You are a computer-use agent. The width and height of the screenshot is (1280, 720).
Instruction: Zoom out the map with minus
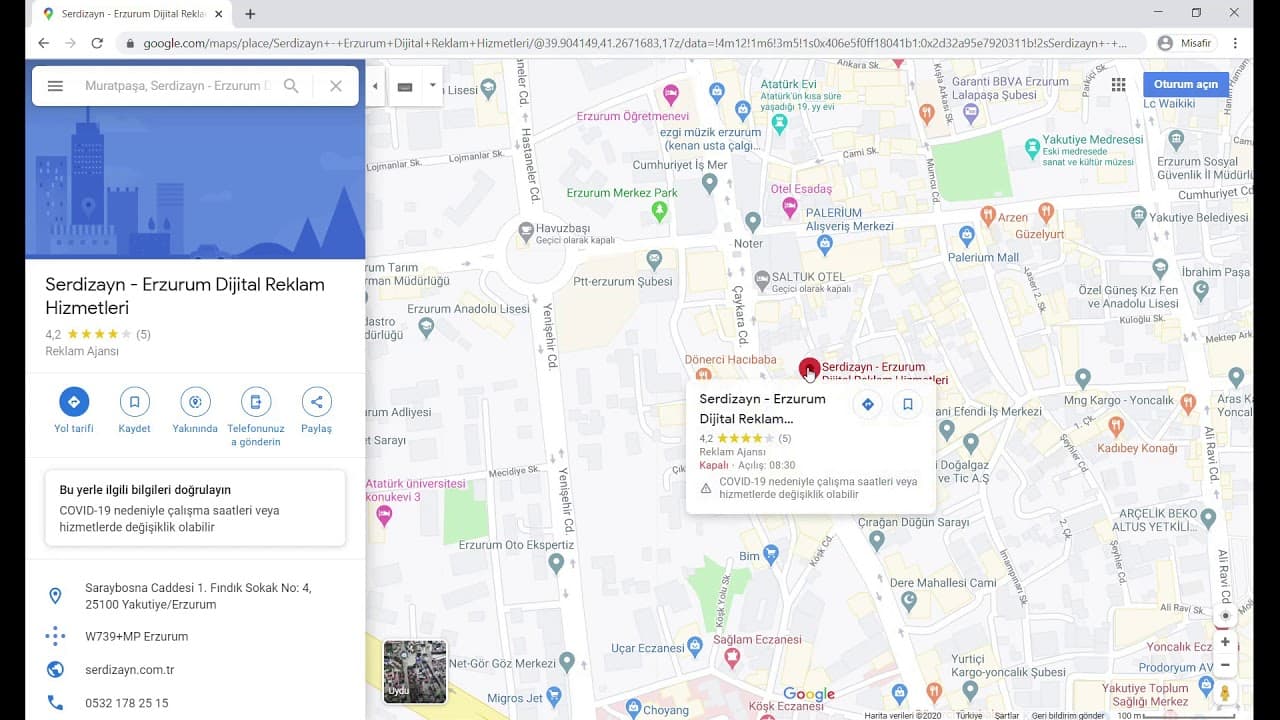click(x=1225, y=665)
